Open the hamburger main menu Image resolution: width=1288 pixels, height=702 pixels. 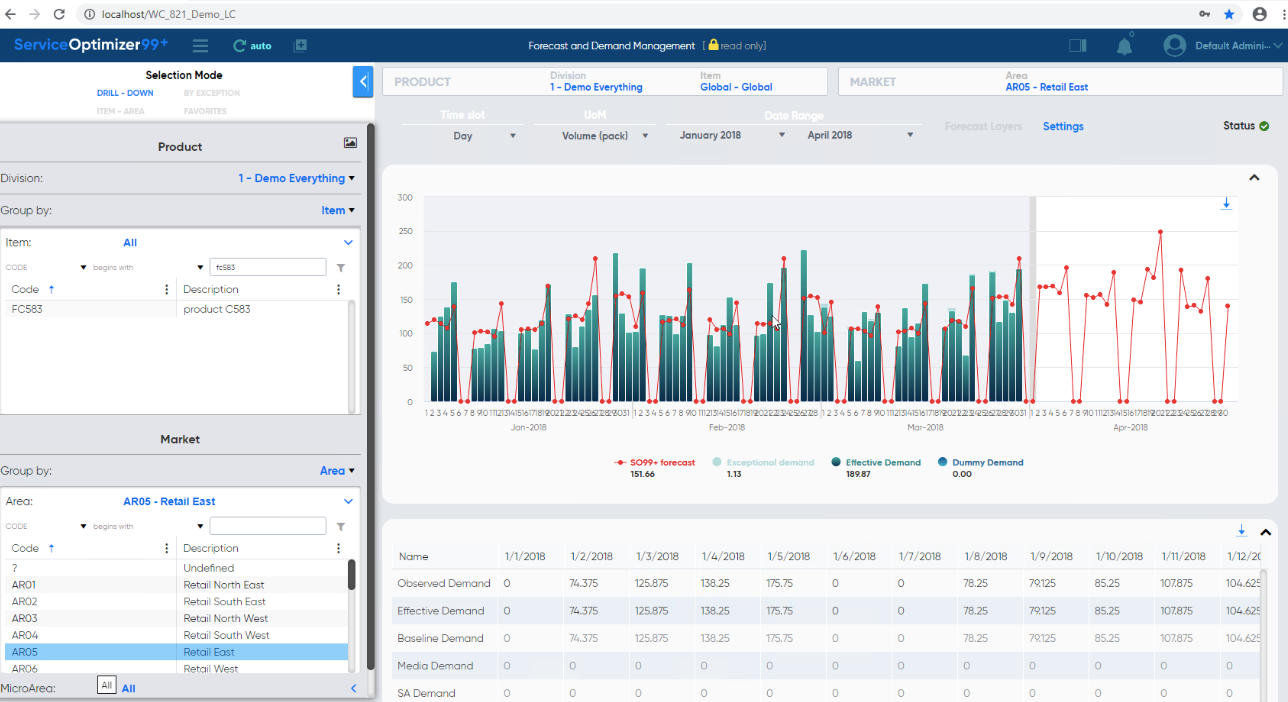(x=200, y=46)
